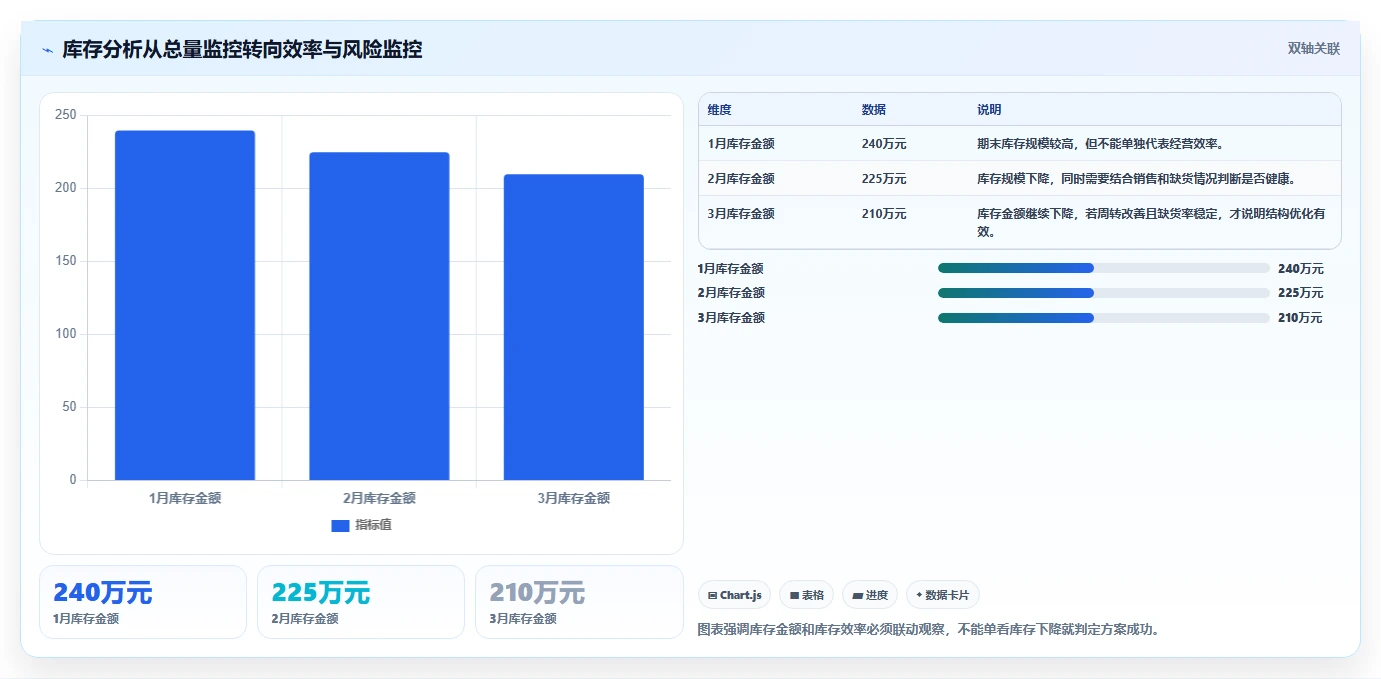Click the 240万元 cell in the table
Viewport: 1381px width, 679px height.
click(x=883, y=144)
